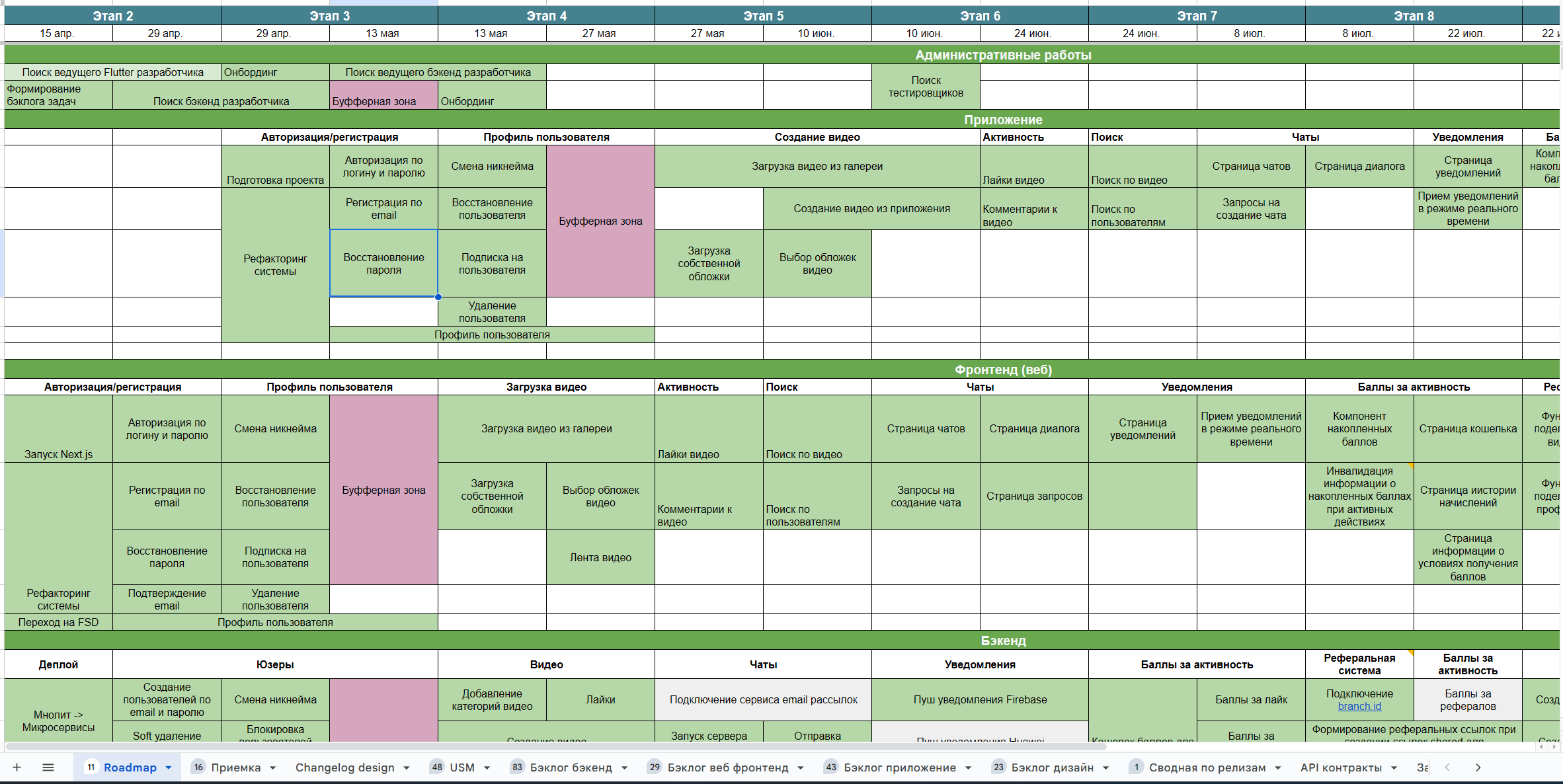Select the Этап 5 header cell
Screen dimensions: 1563x784
coord(763,16)
